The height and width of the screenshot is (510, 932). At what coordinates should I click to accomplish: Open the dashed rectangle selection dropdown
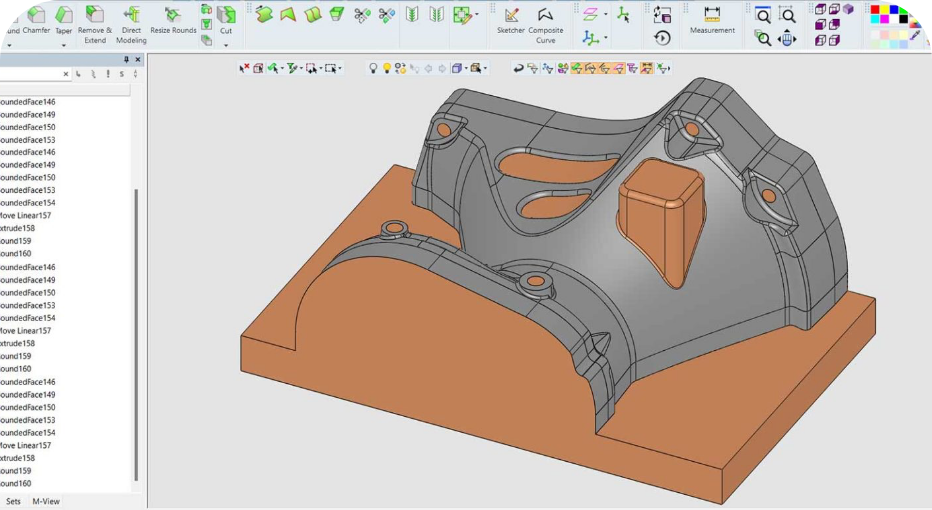coord(340,69)
